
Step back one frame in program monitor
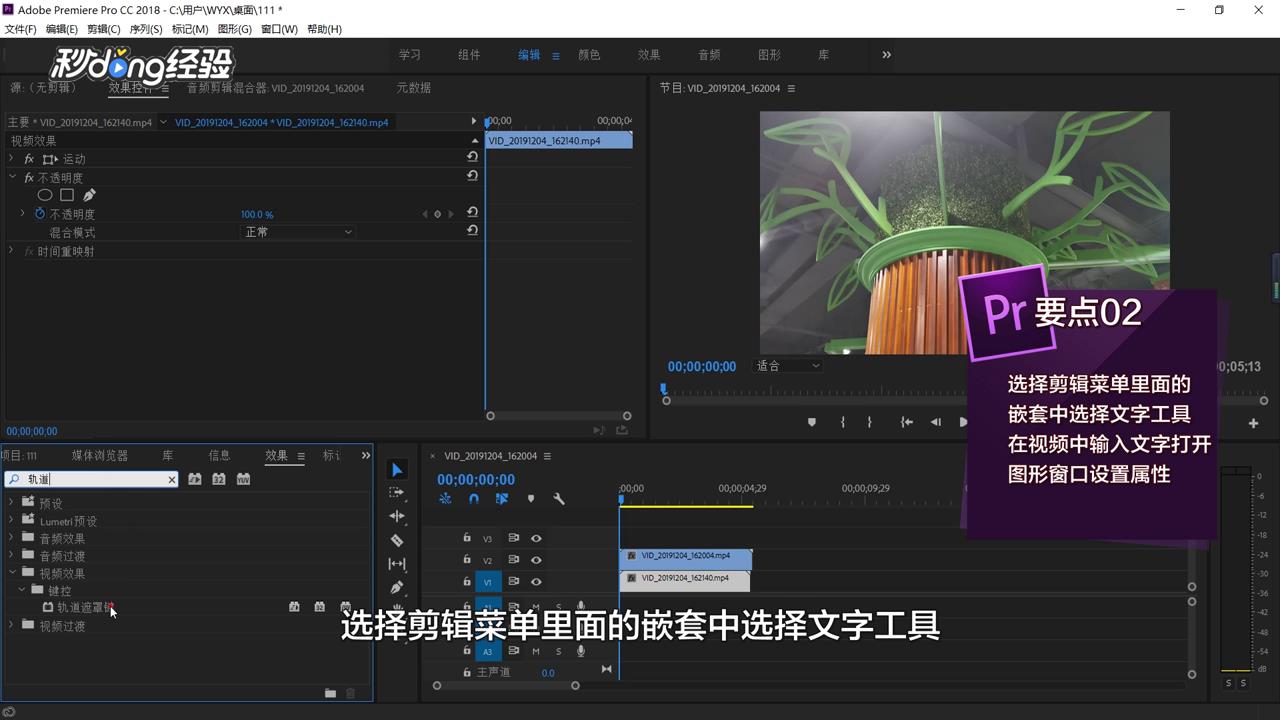pyautogui.click(x=936, y=422)
